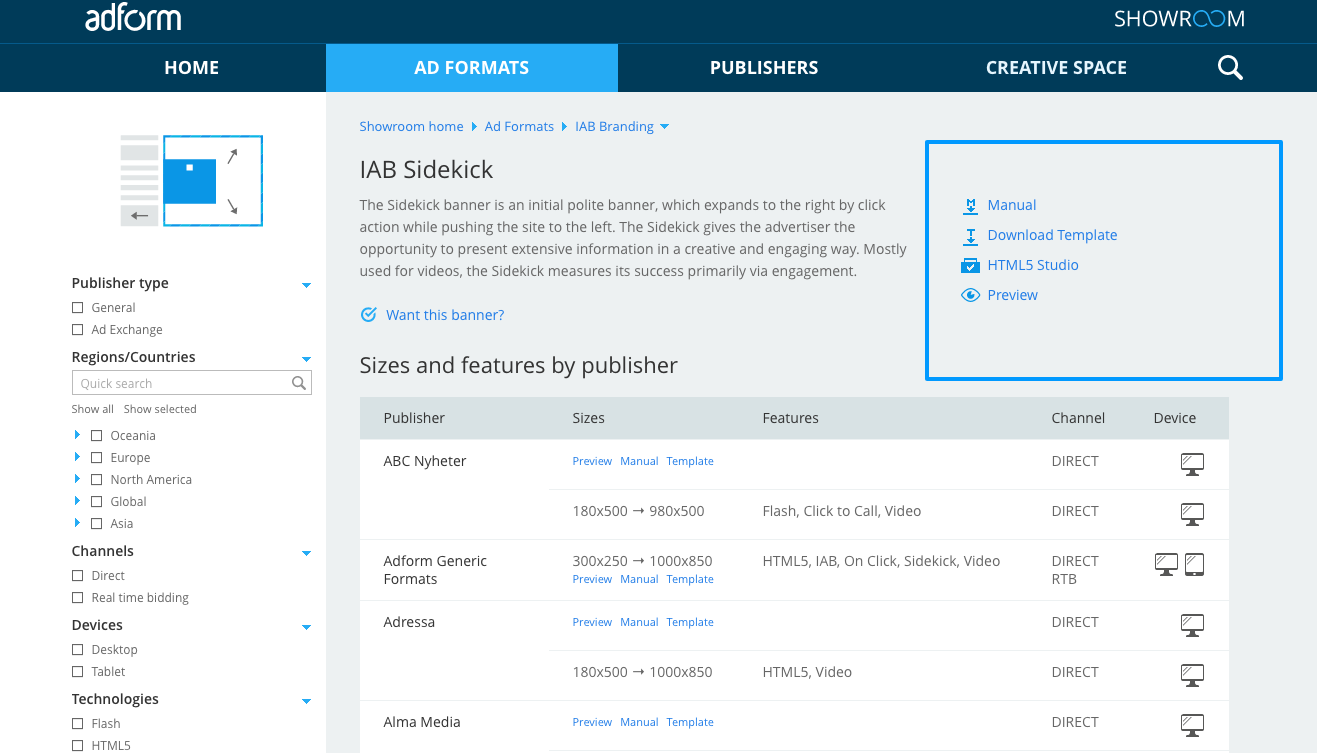Click the Want this banner checkmark icon
This screenshot has width=1317, height=753.
point(368,315)
